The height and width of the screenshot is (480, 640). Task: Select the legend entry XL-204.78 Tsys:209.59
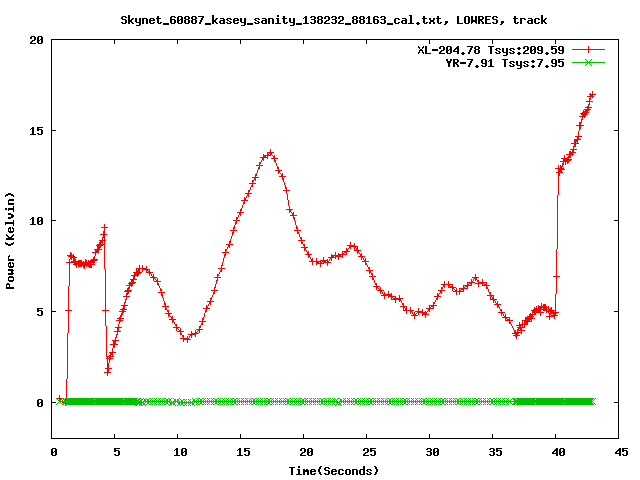(x=491, y=50)
